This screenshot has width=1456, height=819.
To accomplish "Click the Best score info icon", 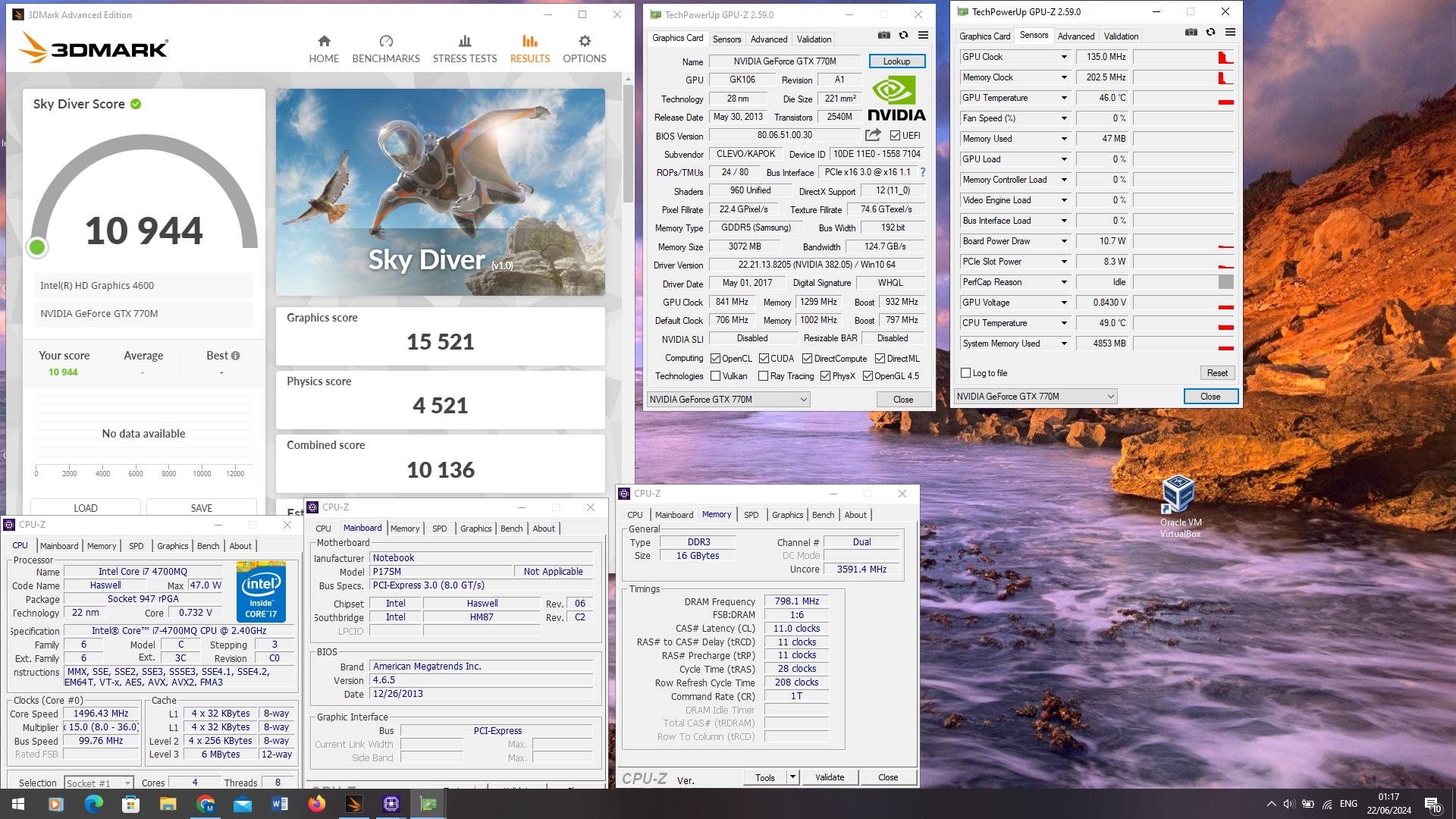I will pos(236,356).
